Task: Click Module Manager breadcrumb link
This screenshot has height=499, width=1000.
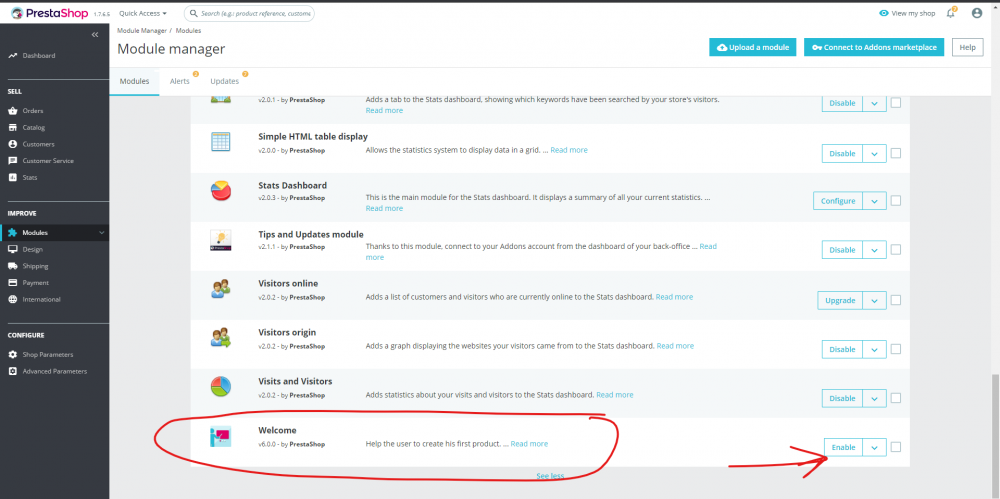Action: (x=142, y=31)
